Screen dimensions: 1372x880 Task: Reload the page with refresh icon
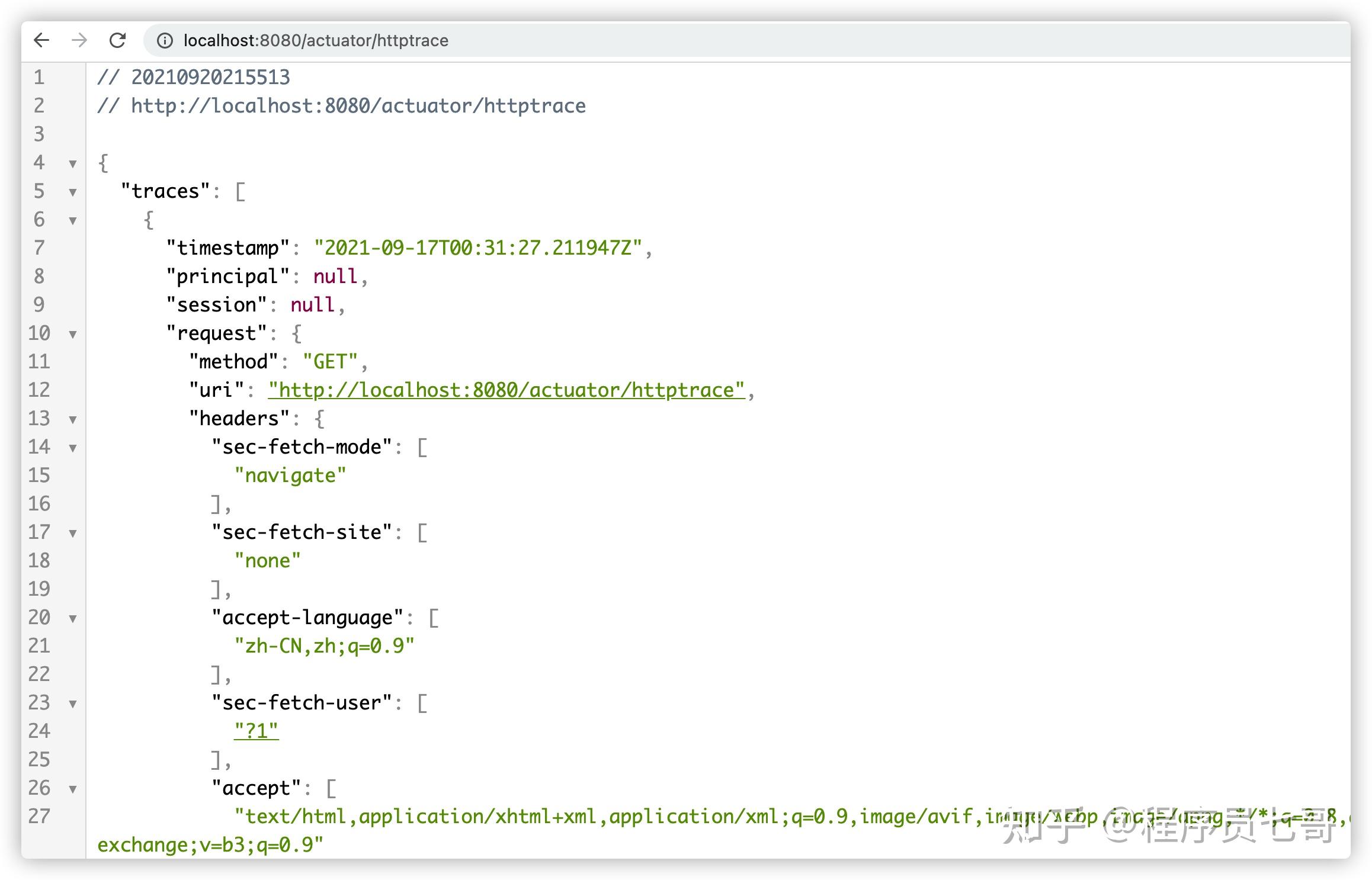pyautogui.click(x=118, y=40)
